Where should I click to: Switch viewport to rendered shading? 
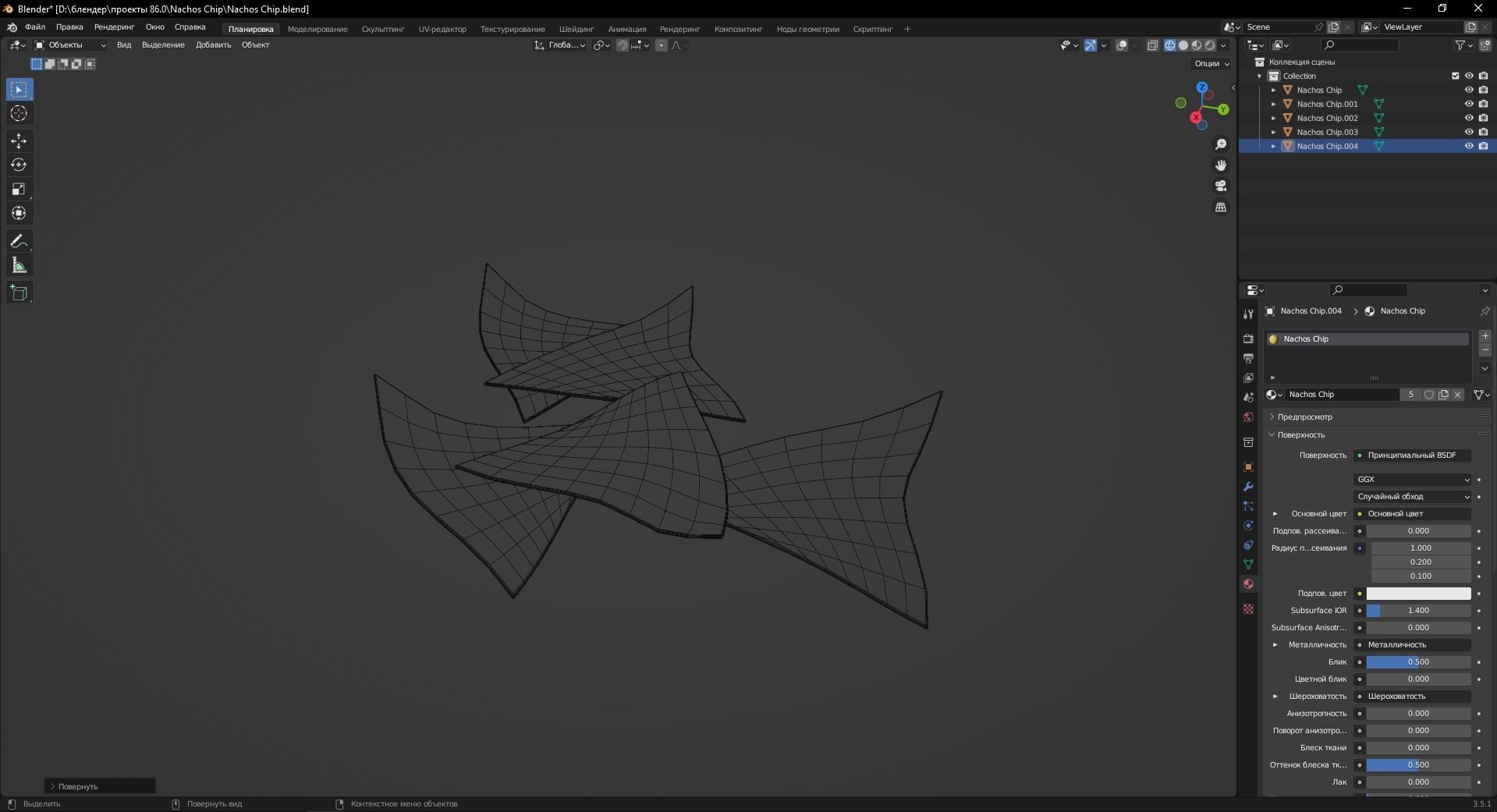click(x=1210, y=45)
